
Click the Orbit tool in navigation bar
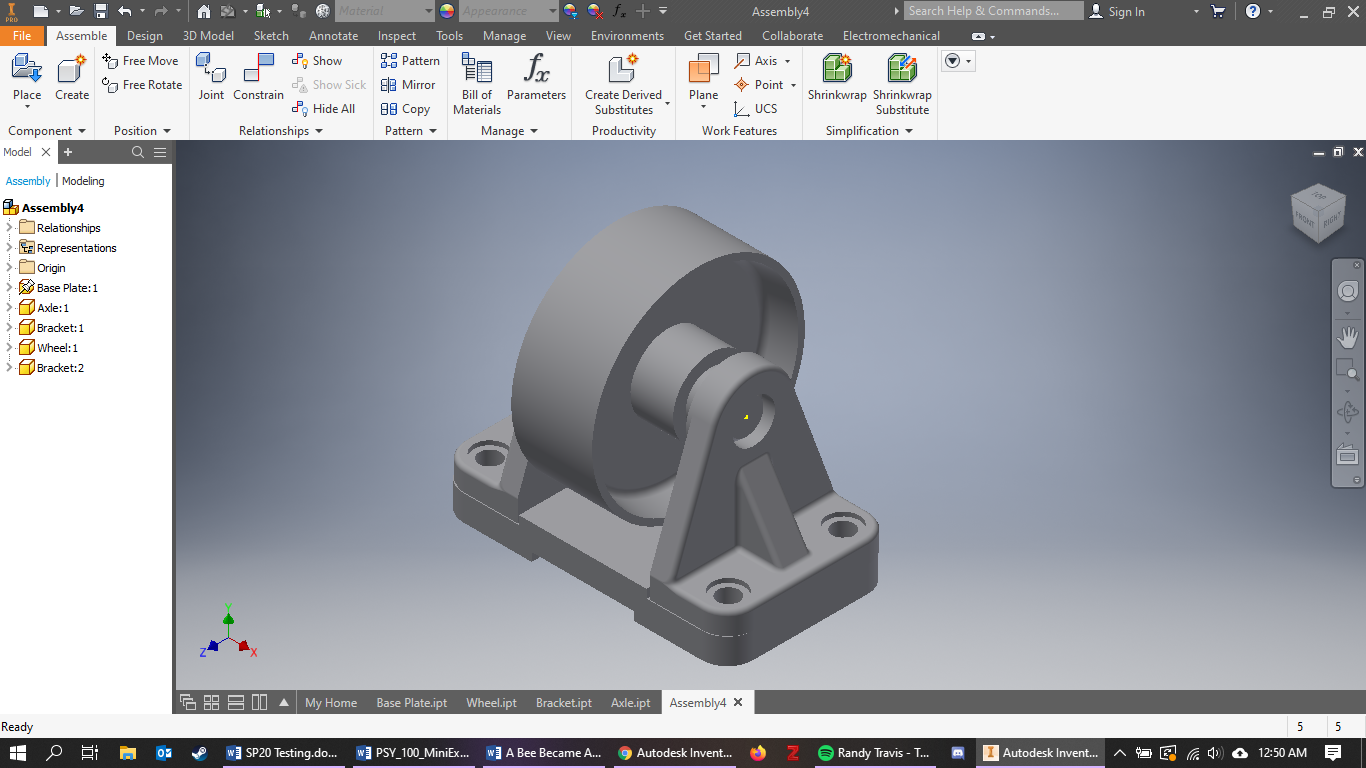click(1347, 412)
